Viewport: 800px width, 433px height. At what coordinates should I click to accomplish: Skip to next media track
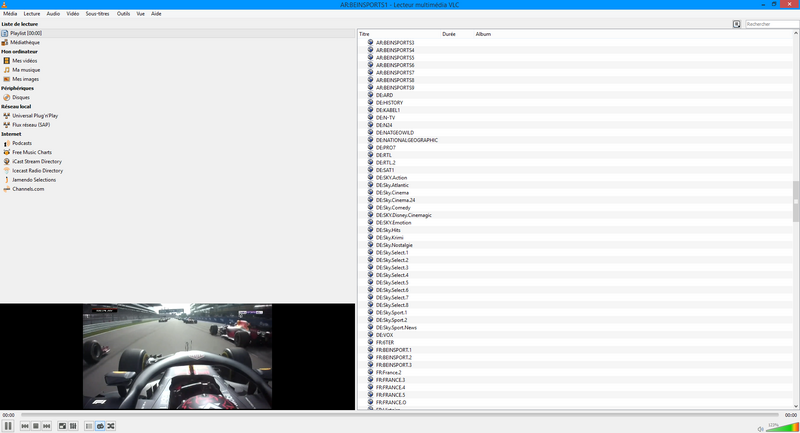click(x=46, y=426)
